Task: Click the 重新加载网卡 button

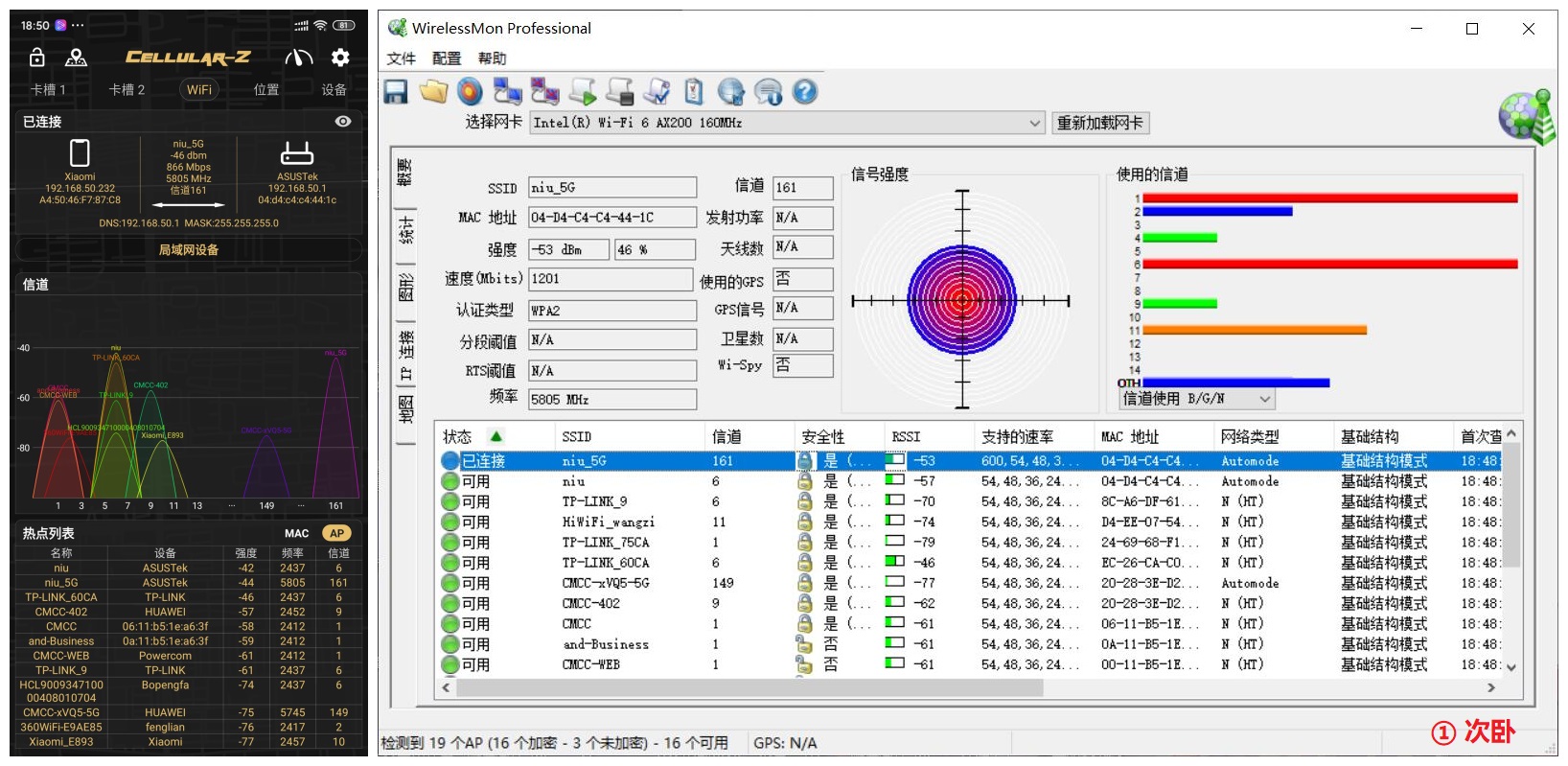Action: pos(1099,123)
